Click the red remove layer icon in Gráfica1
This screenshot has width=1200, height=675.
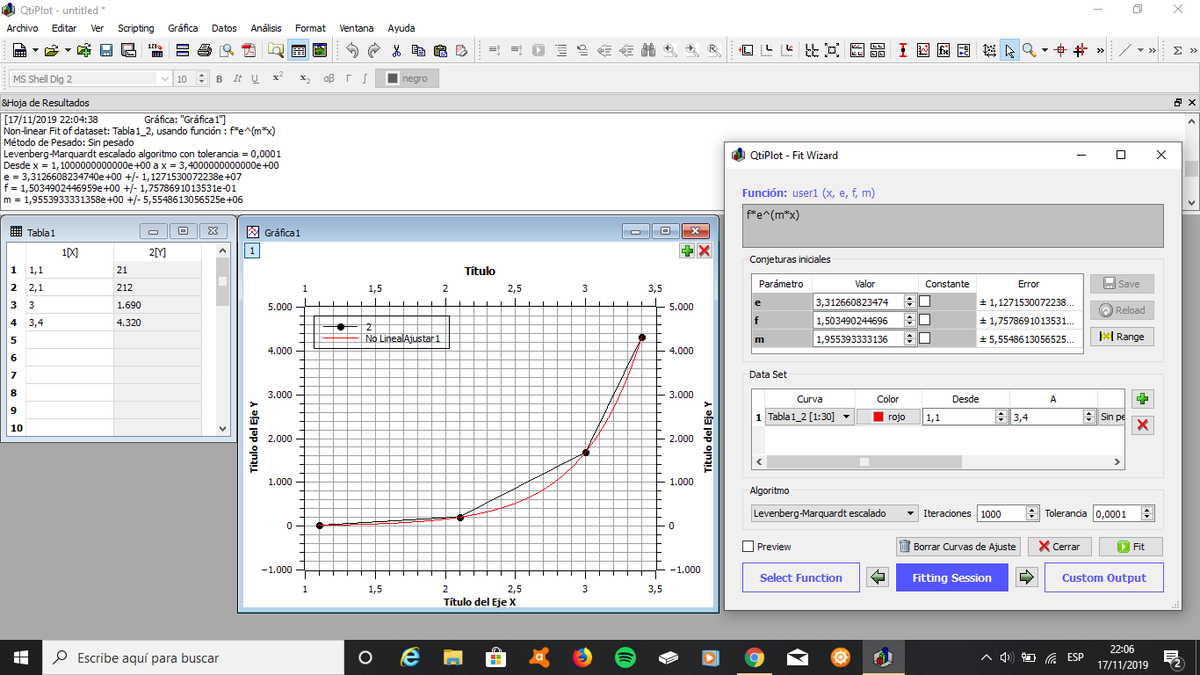click(x=704, y=251)
